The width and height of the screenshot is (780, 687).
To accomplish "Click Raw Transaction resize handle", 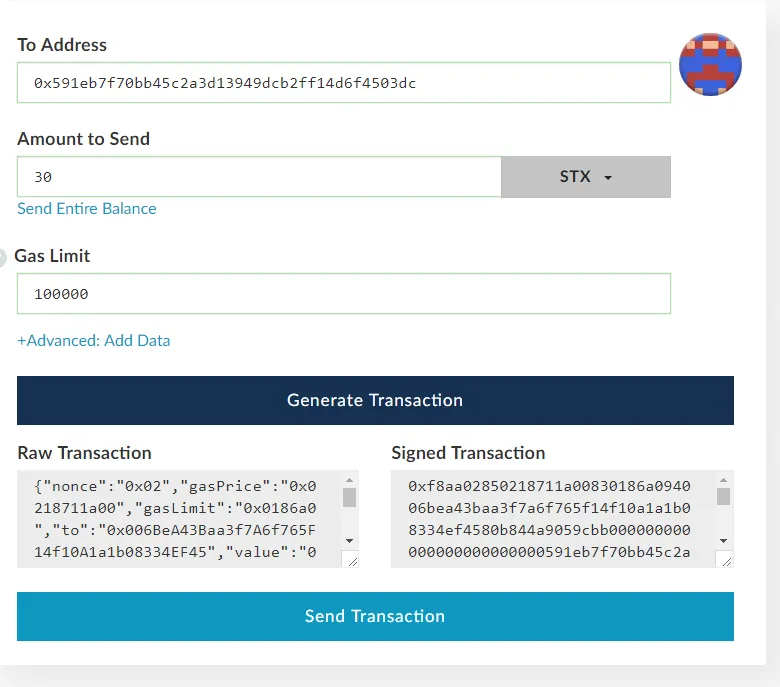I will click(352, 561).
